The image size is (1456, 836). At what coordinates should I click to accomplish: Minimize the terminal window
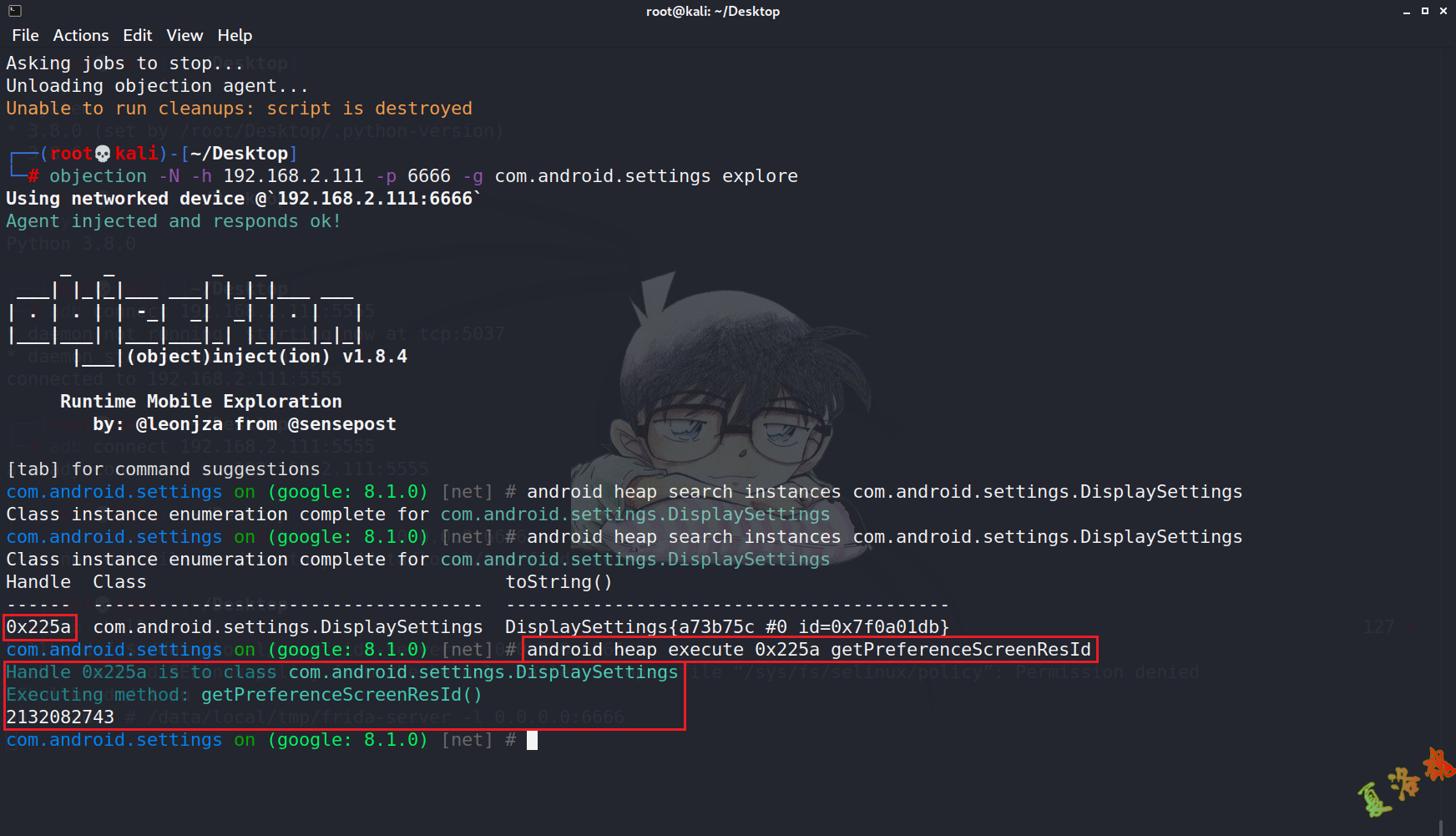pos(1407,11)
